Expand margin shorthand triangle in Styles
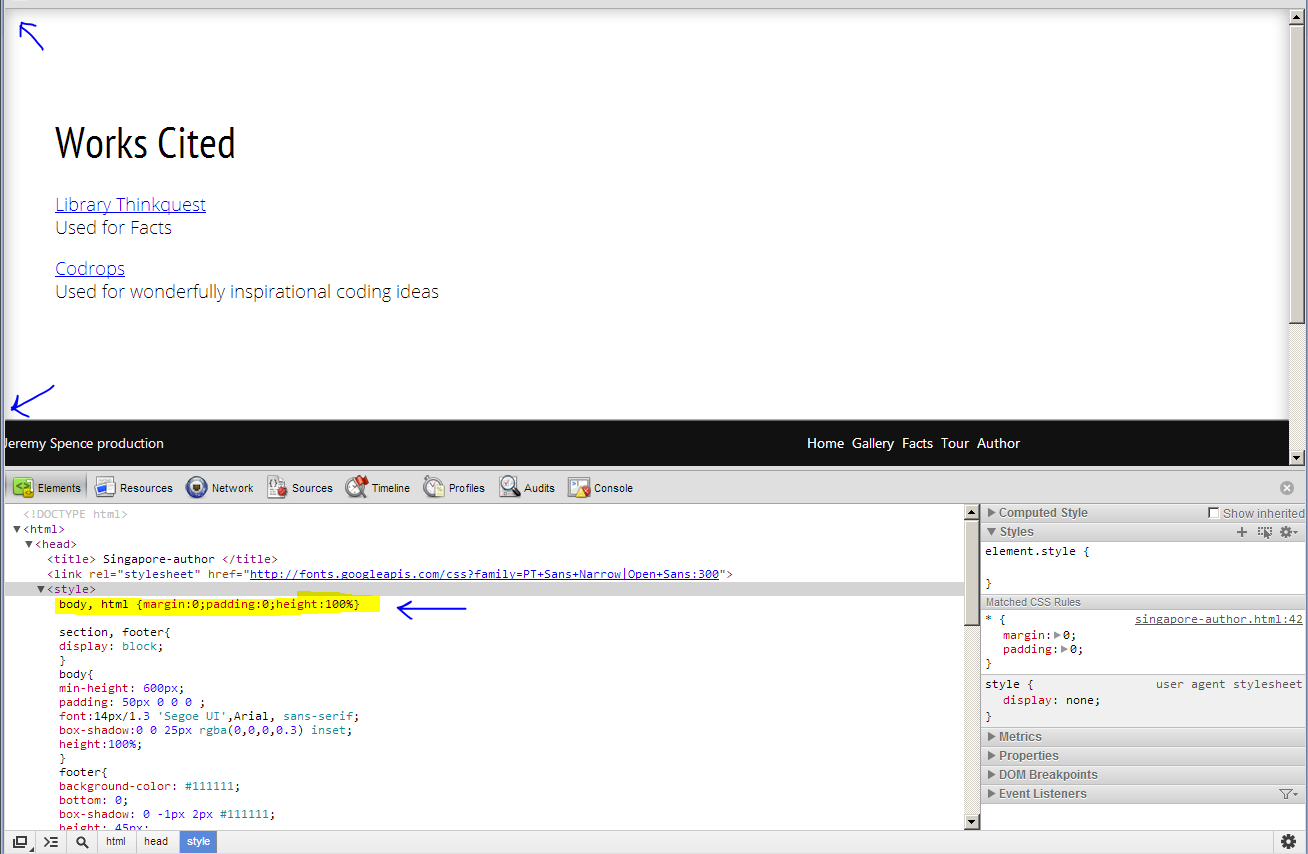Viewport: 1308px width, 854px height. click(x=1057, y=635)
